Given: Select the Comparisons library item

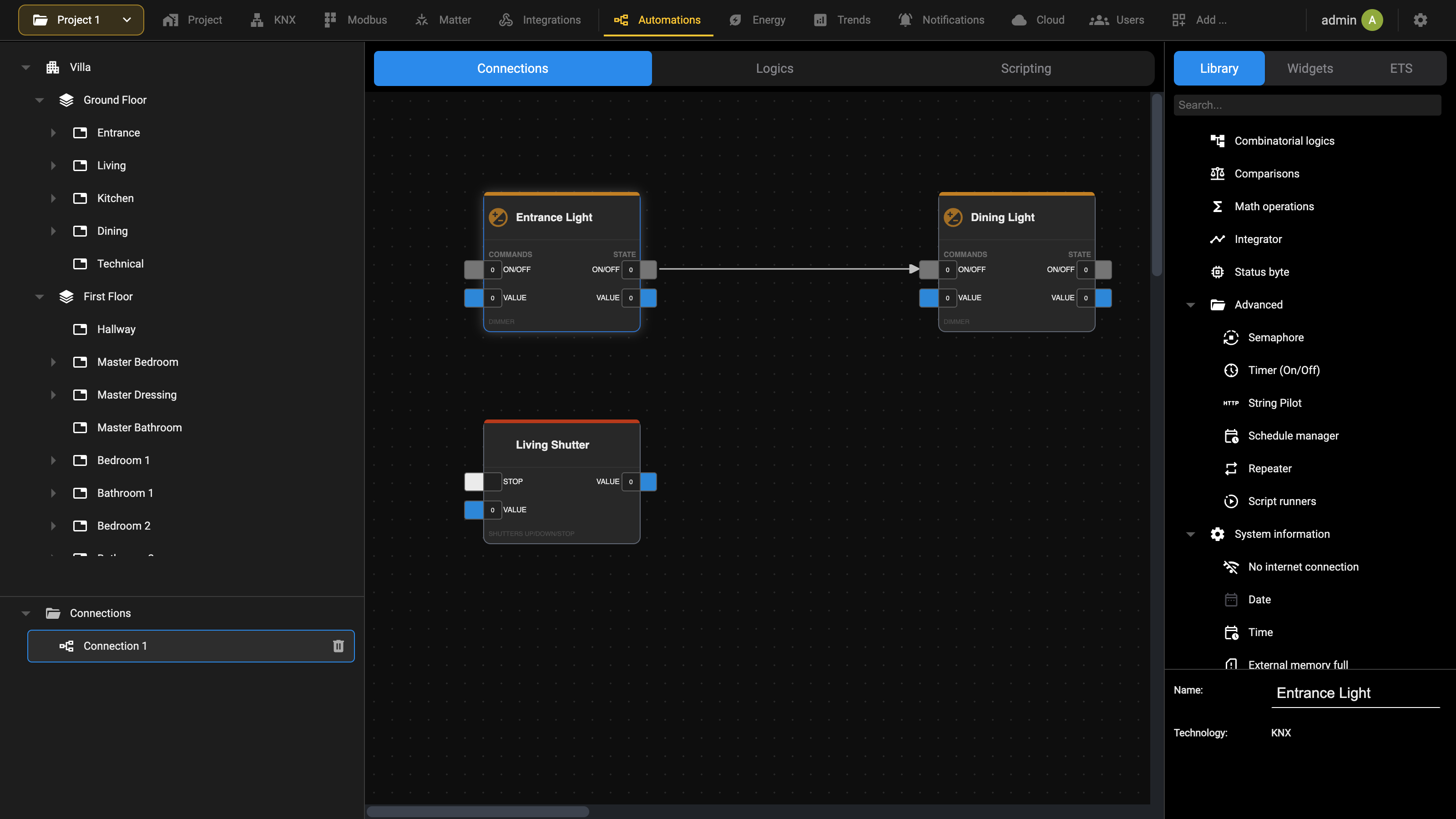Looking at the screenshot, I should 1266,173.
